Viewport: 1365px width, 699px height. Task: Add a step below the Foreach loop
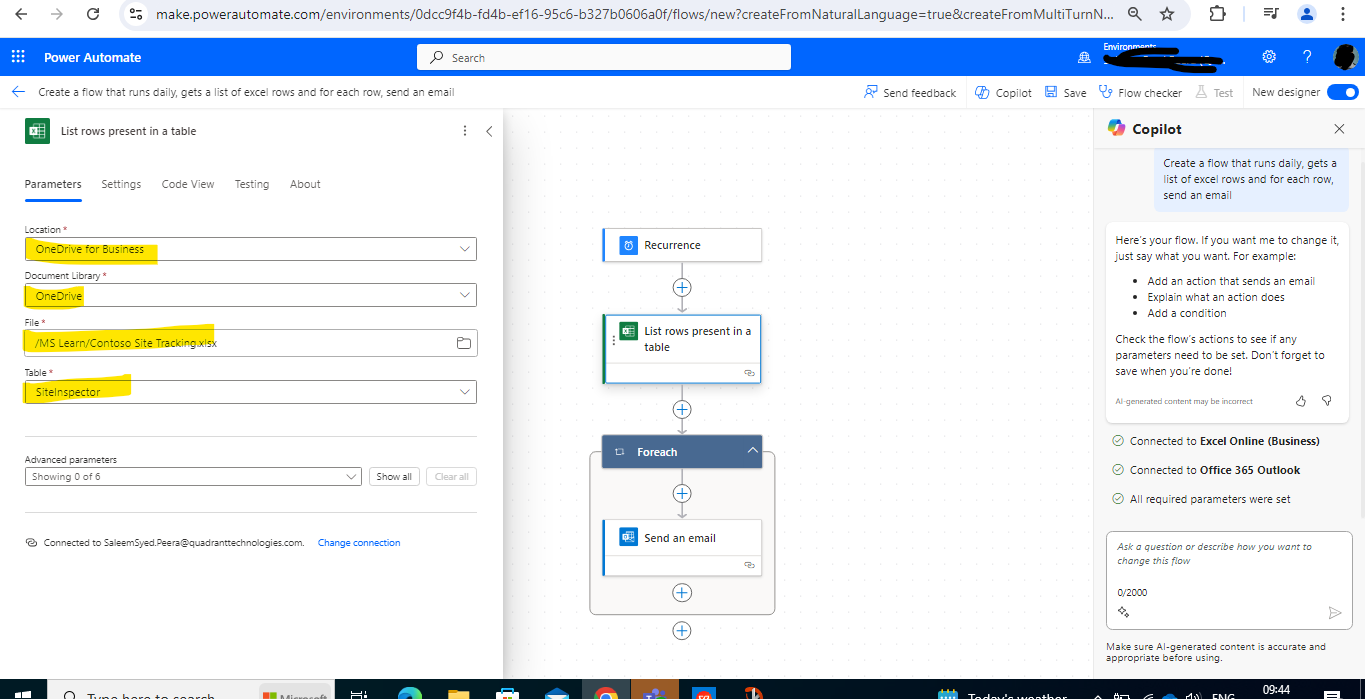(682, 631)
